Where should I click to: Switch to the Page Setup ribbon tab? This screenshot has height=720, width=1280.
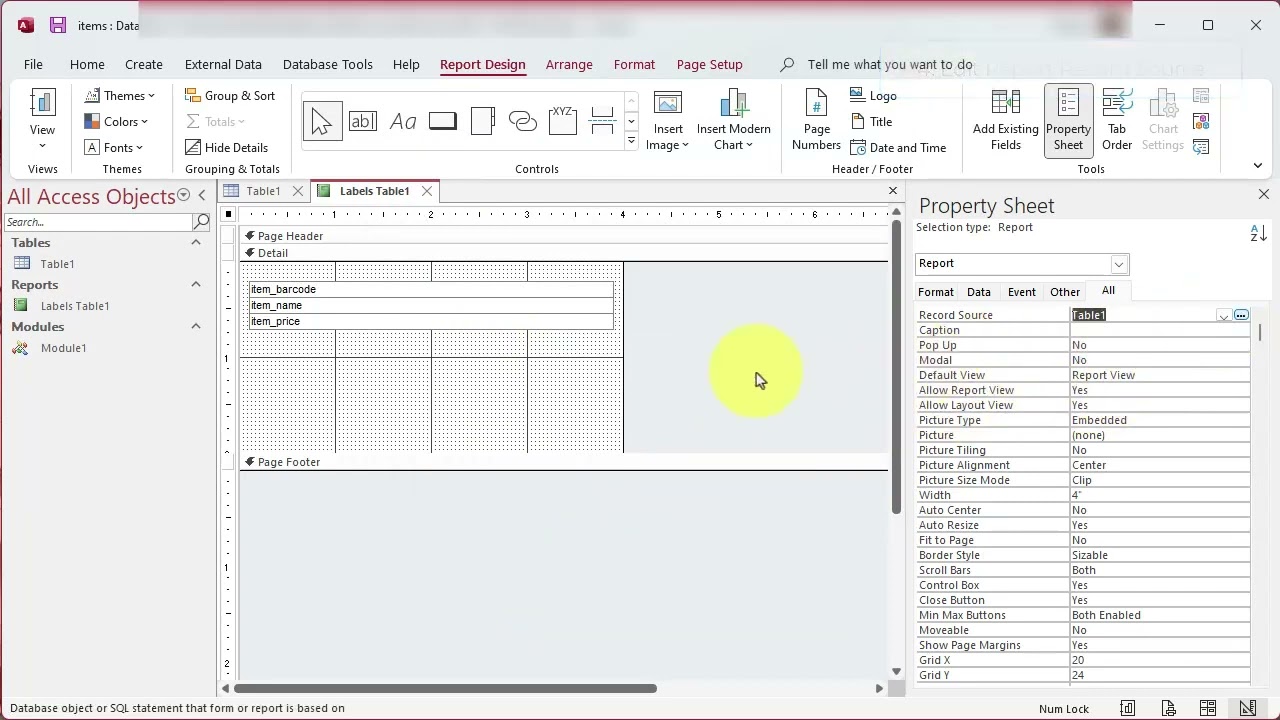tap(709, 64)
